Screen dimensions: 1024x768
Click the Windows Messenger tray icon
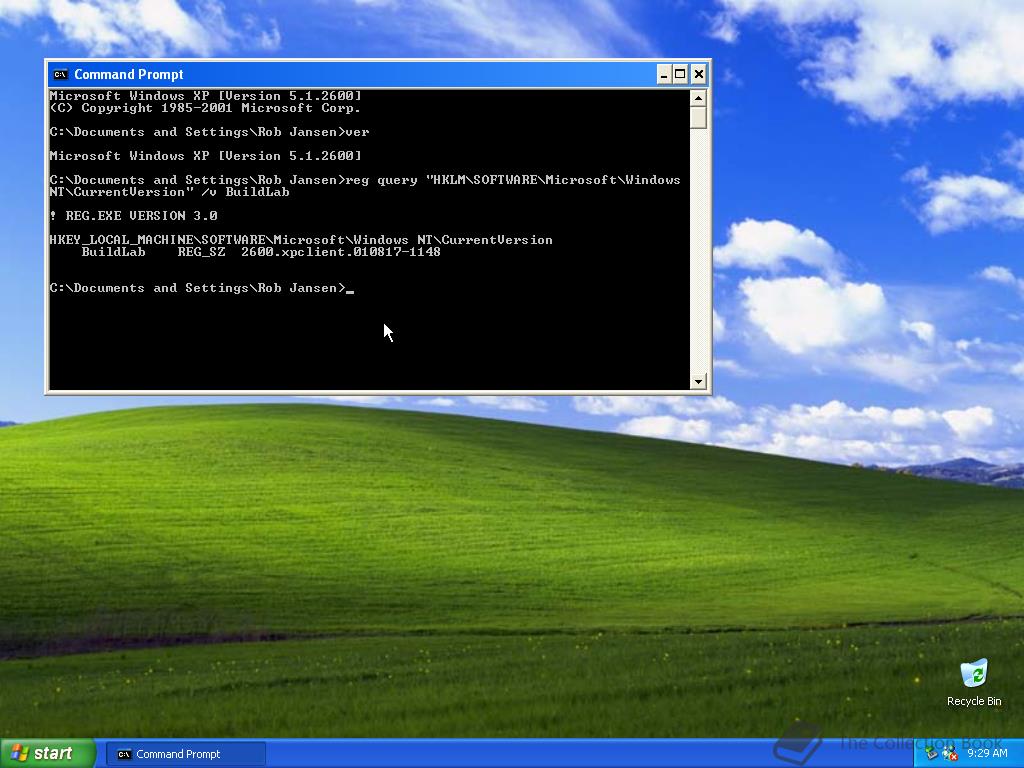950,754
